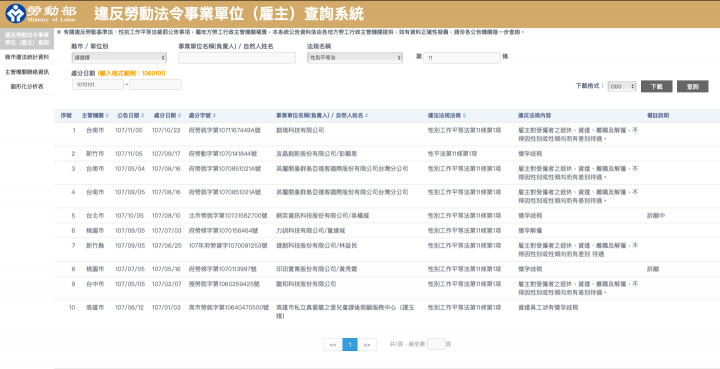Open the 下載格式 ODS dropdown
The image size is (720, 369).
(622, 86)
